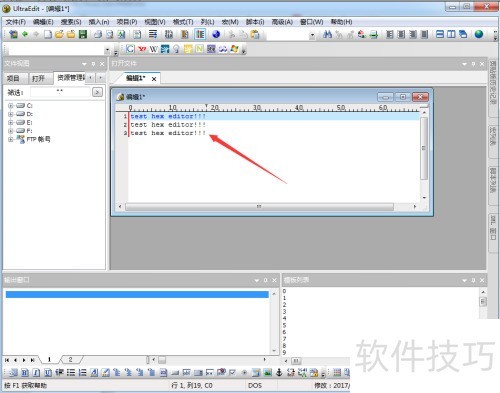The image size is (500, 393).
Task: Expand the FTP 帐号 tree node
Action: [x=11, y=139]
